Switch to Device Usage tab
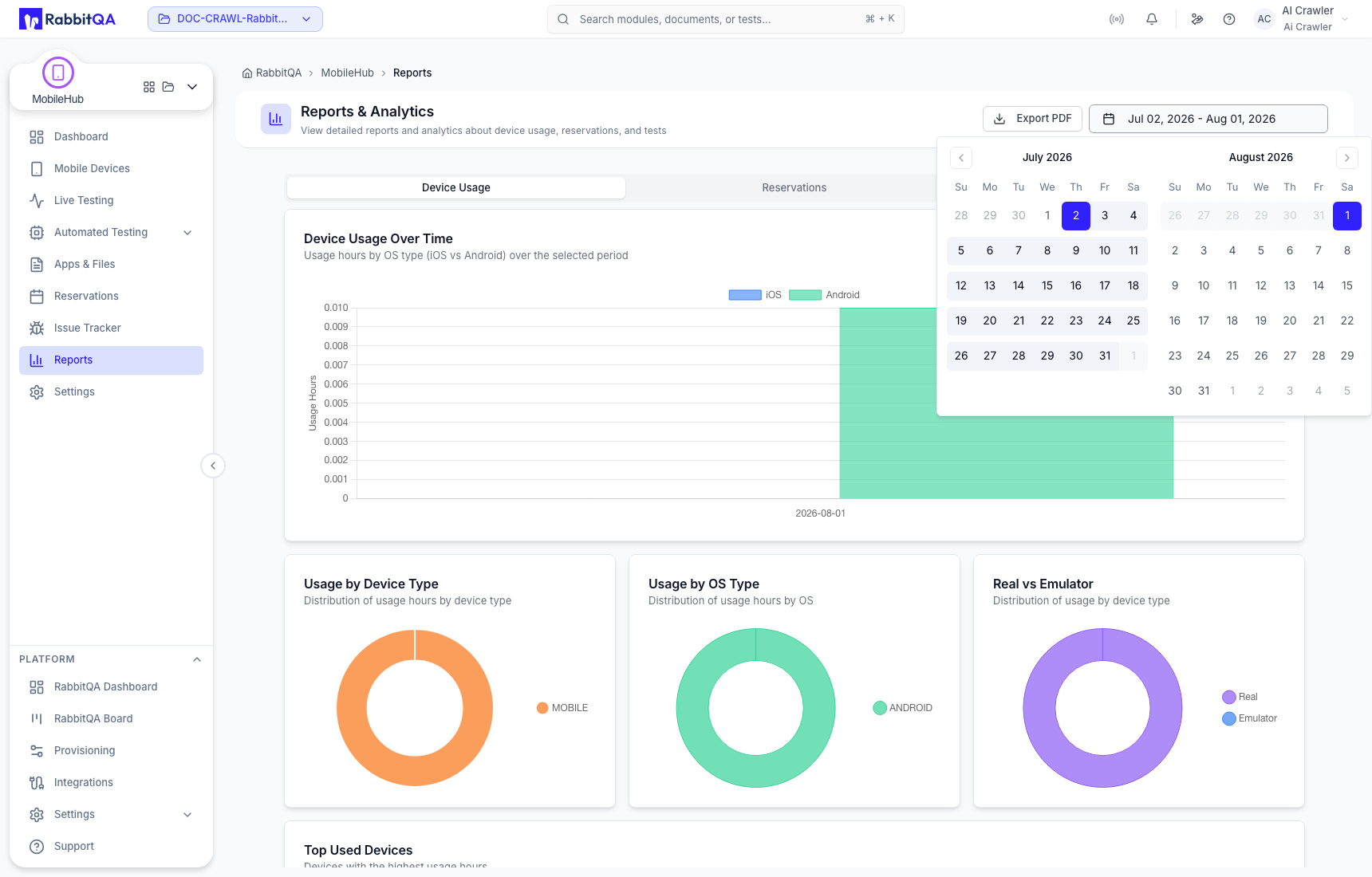Screen dimensions: 1372x877 coord(456,188)
